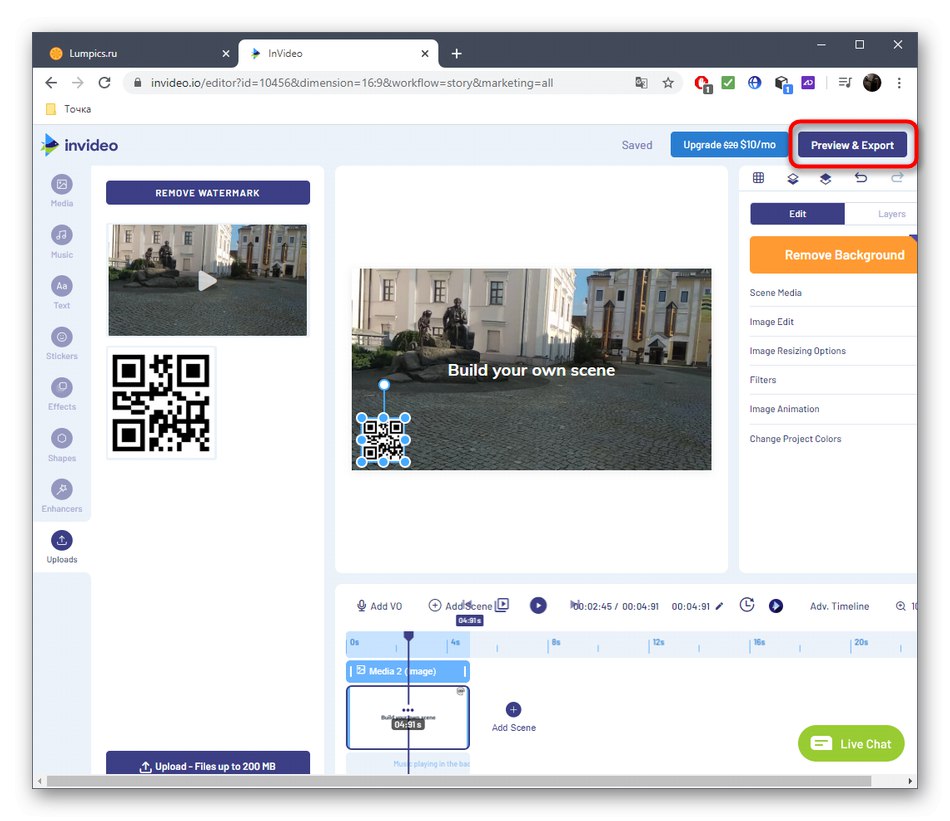This screenshot has height=821, width=950.
Task: Open the Uploads panel
Action: [62, 547]
